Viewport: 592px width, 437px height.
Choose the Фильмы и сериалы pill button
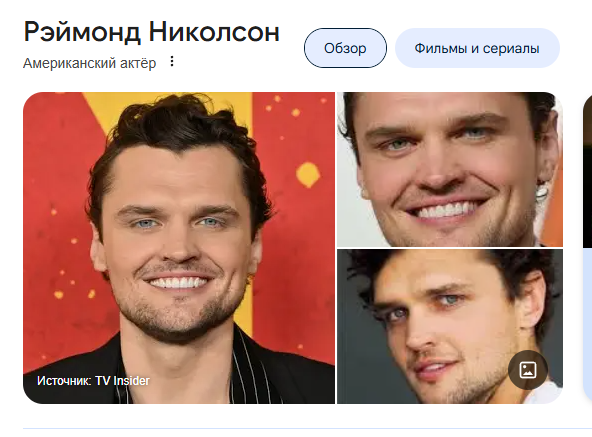[477, 48]
